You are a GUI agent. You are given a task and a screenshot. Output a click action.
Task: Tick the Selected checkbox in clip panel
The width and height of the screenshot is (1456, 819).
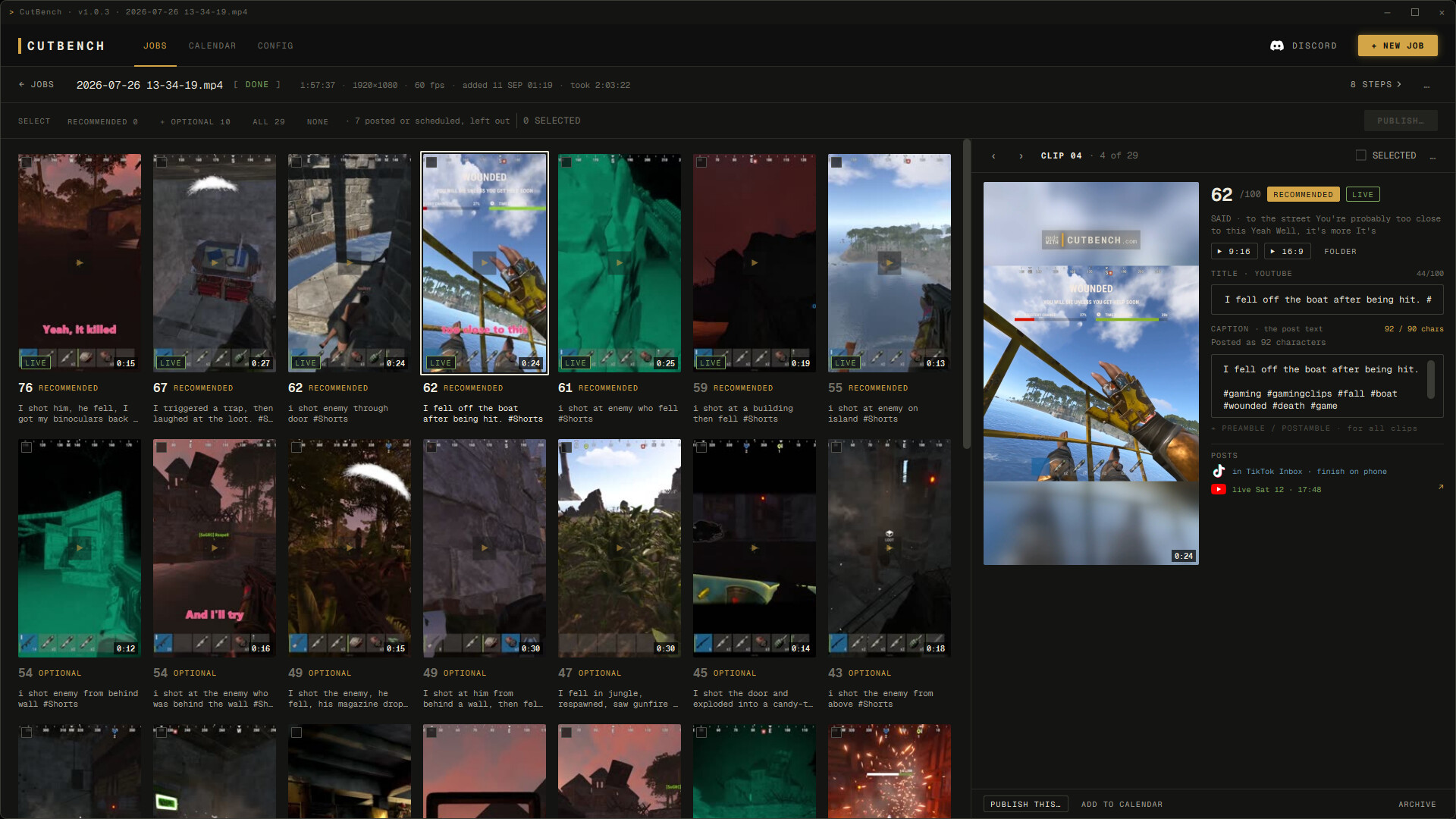pos(1360,155)
